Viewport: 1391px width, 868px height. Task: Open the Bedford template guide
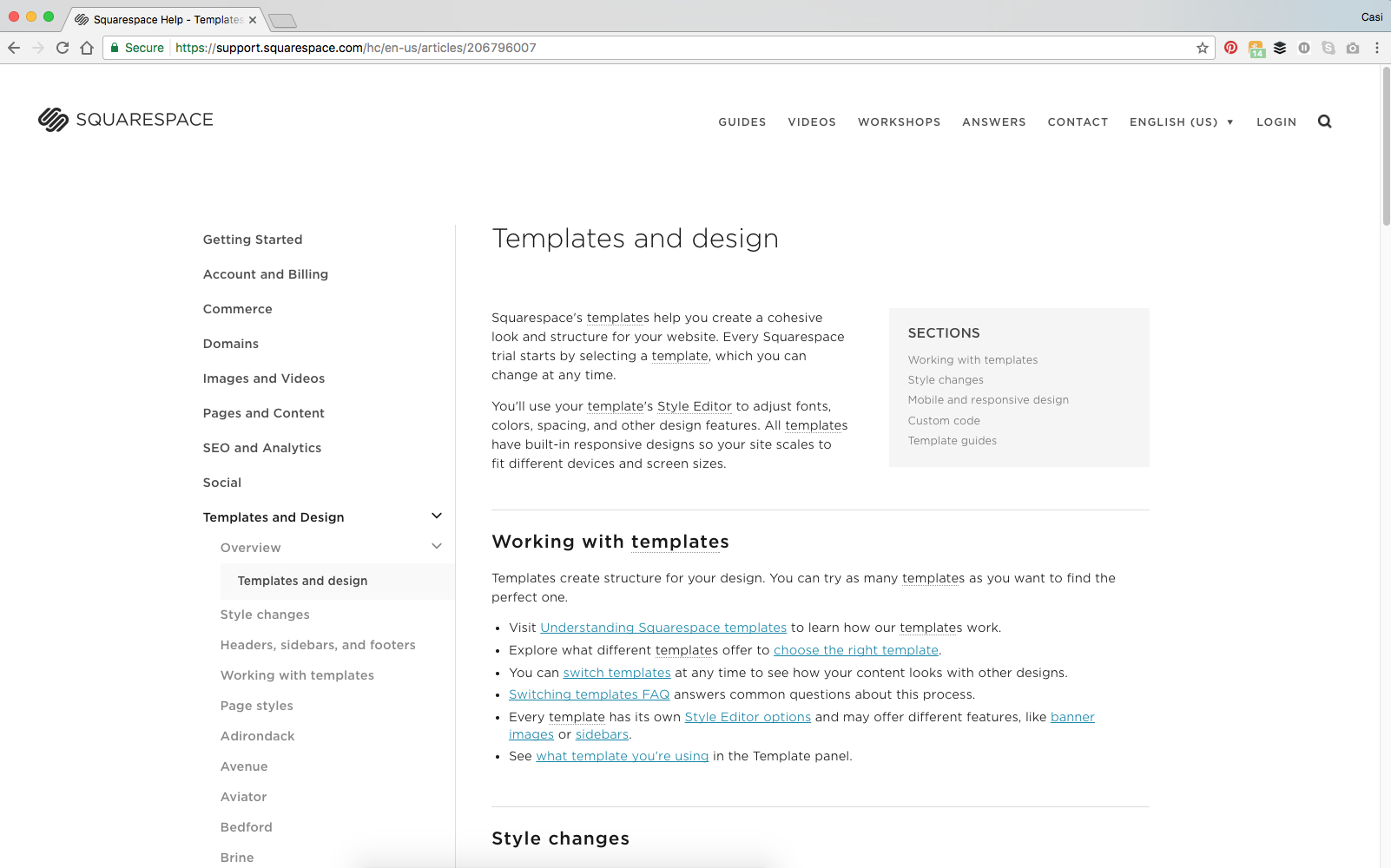[247, 827]
